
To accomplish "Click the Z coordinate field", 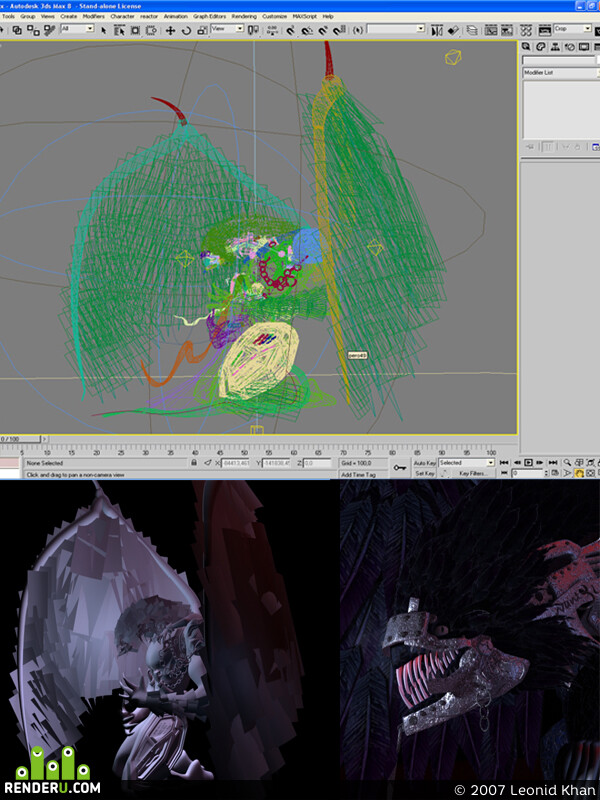I will [x=317, y=463].
